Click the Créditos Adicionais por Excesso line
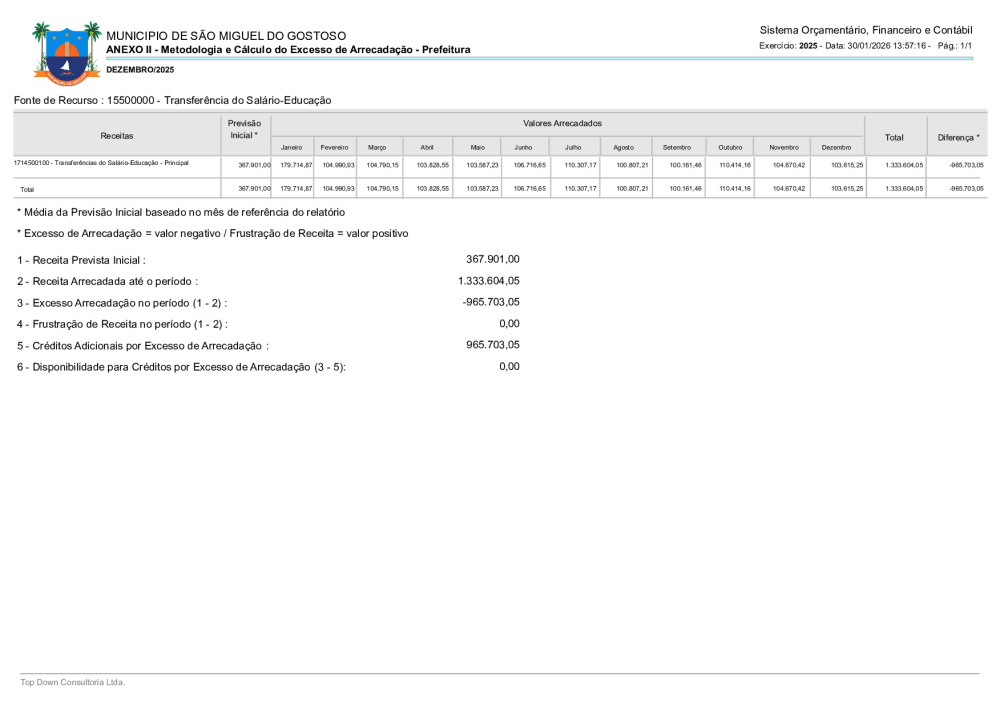 click(142, 345)
